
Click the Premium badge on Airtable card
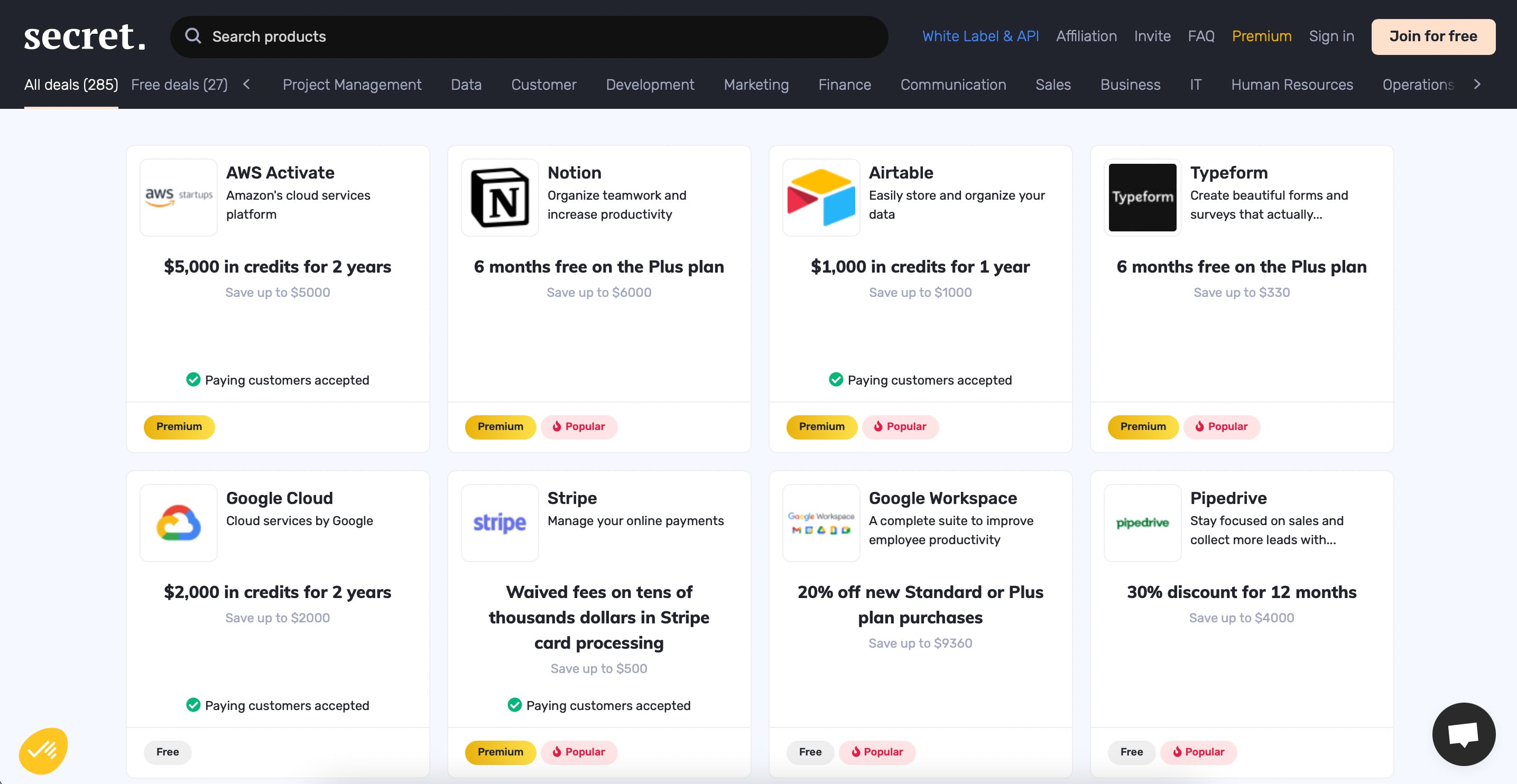(821, 427)
